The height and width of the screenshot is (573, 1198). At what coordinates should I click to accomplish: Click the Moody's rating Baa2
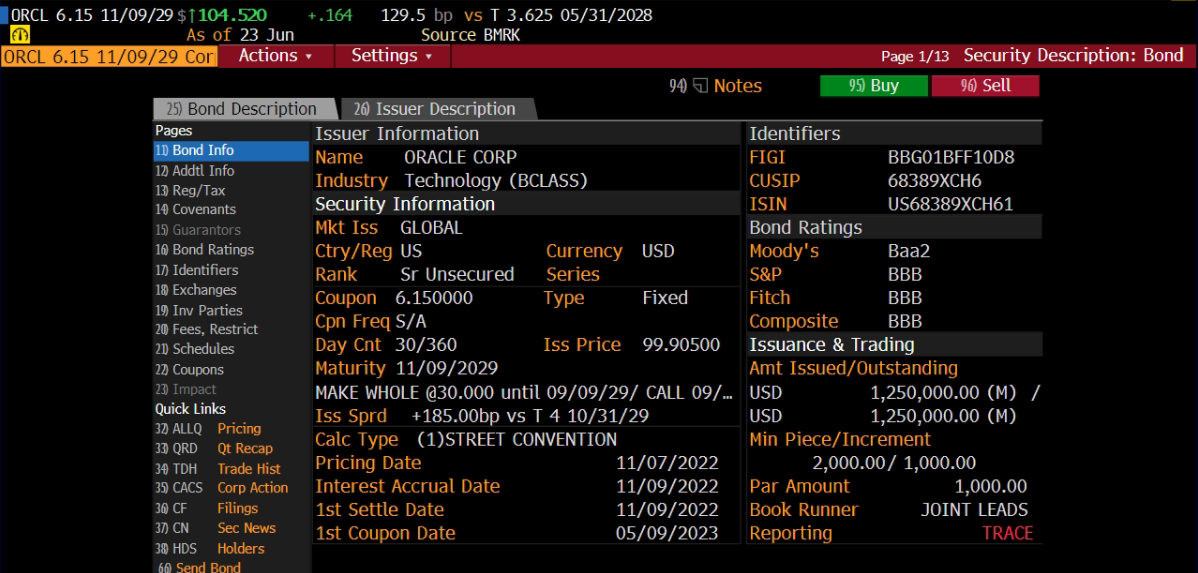point(908,251)
